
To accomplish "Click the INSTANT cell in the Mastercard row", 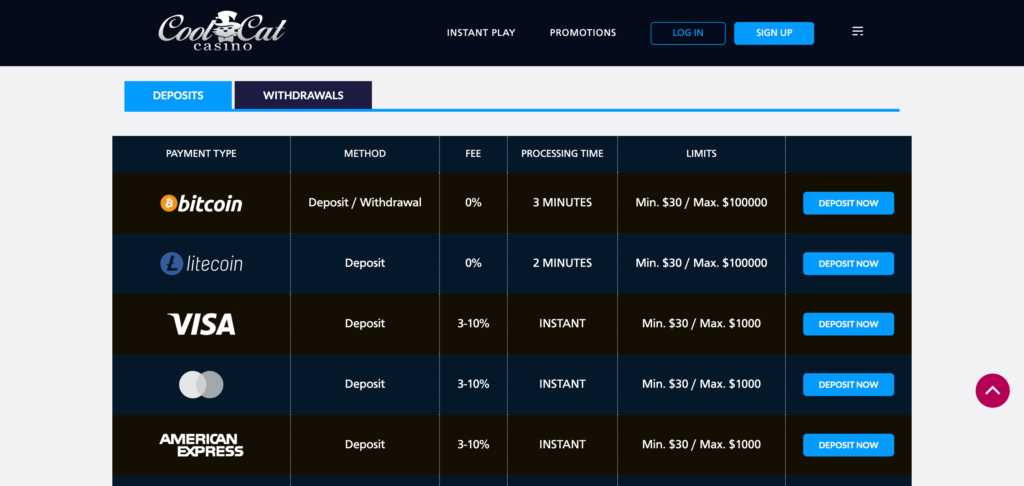I will (x=562, y=384).
